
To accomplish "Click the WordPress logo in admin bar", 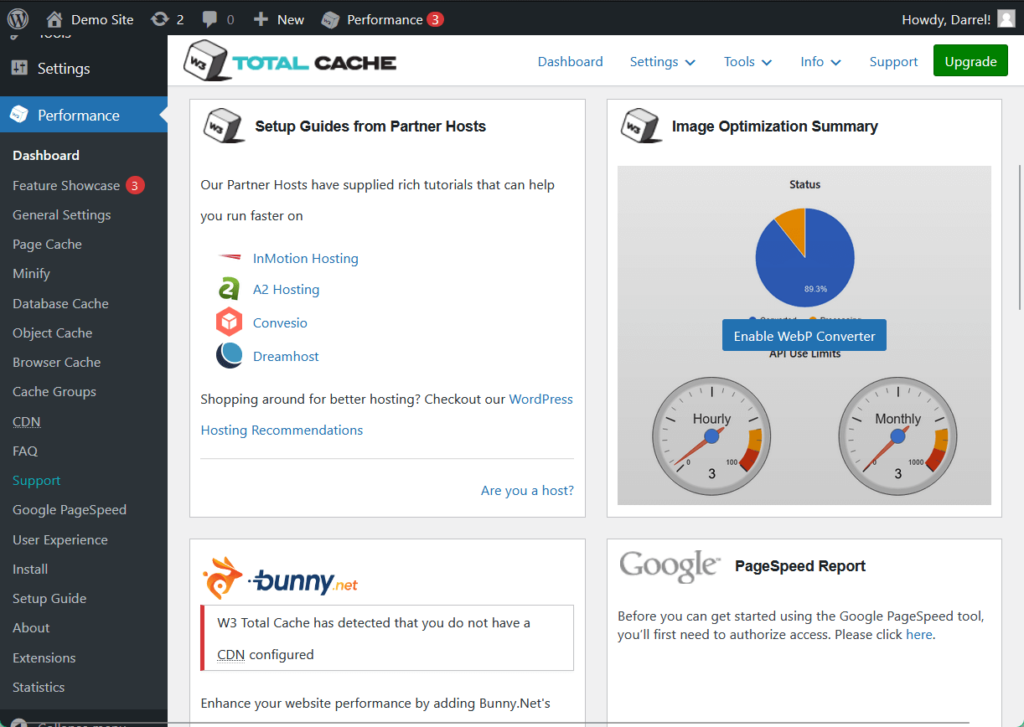I will [x=18, y=18].
